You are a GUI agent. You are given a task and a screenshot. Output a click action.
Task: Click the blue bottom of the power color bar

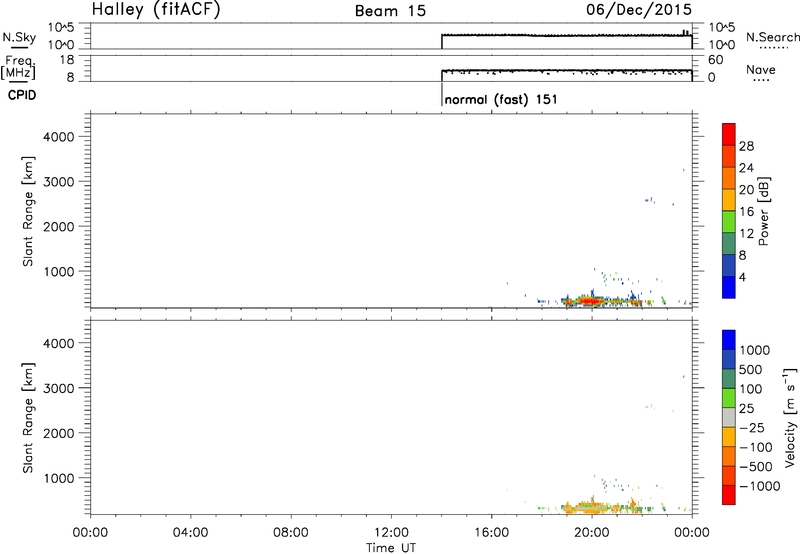click(729, 287)
